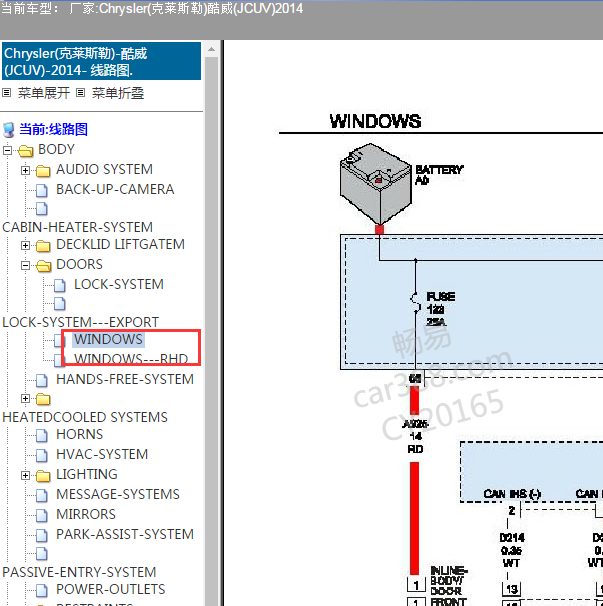Click the current wiring diagram computer icon
Image resolution: width=603 pixels, height=606 pixels.
[x=9, y=130]
